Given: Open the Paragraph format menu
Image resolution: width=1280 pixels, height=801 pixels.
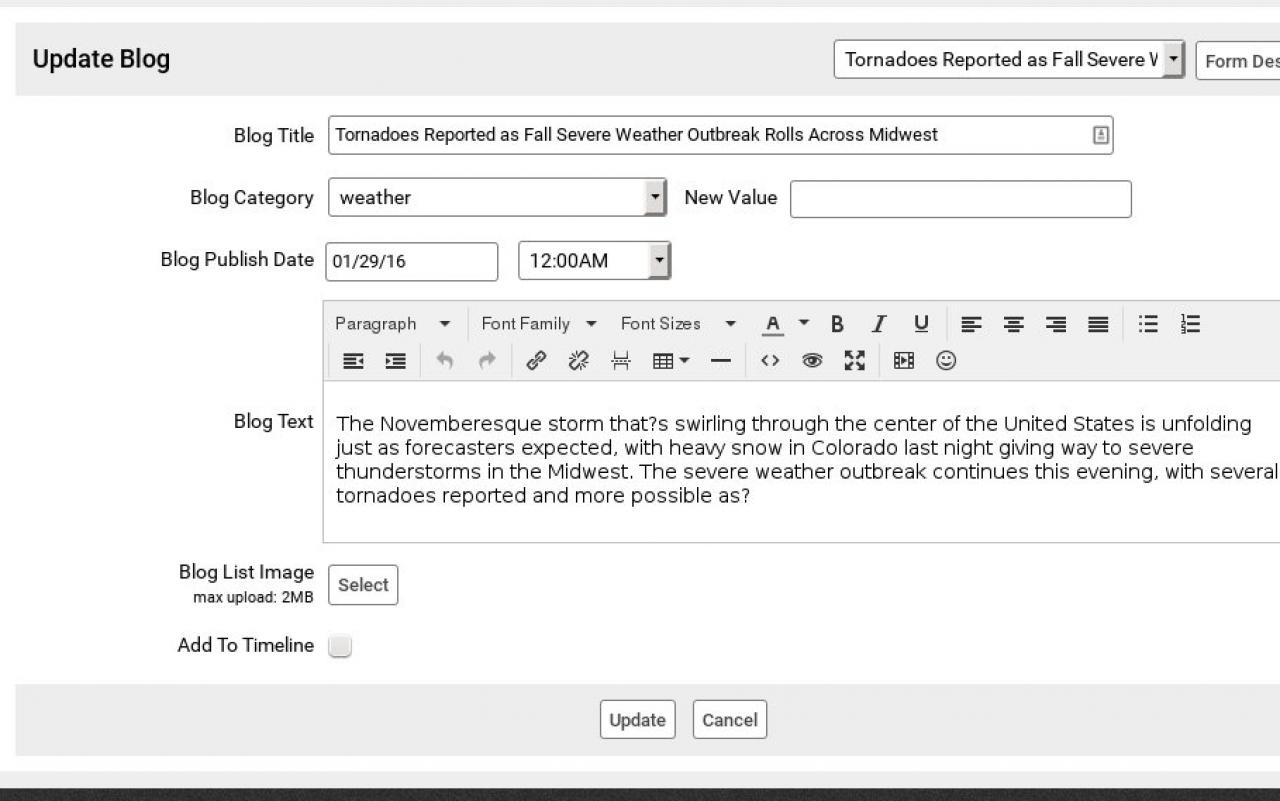Looking at the screenshot, I should [x=393, y=324].
